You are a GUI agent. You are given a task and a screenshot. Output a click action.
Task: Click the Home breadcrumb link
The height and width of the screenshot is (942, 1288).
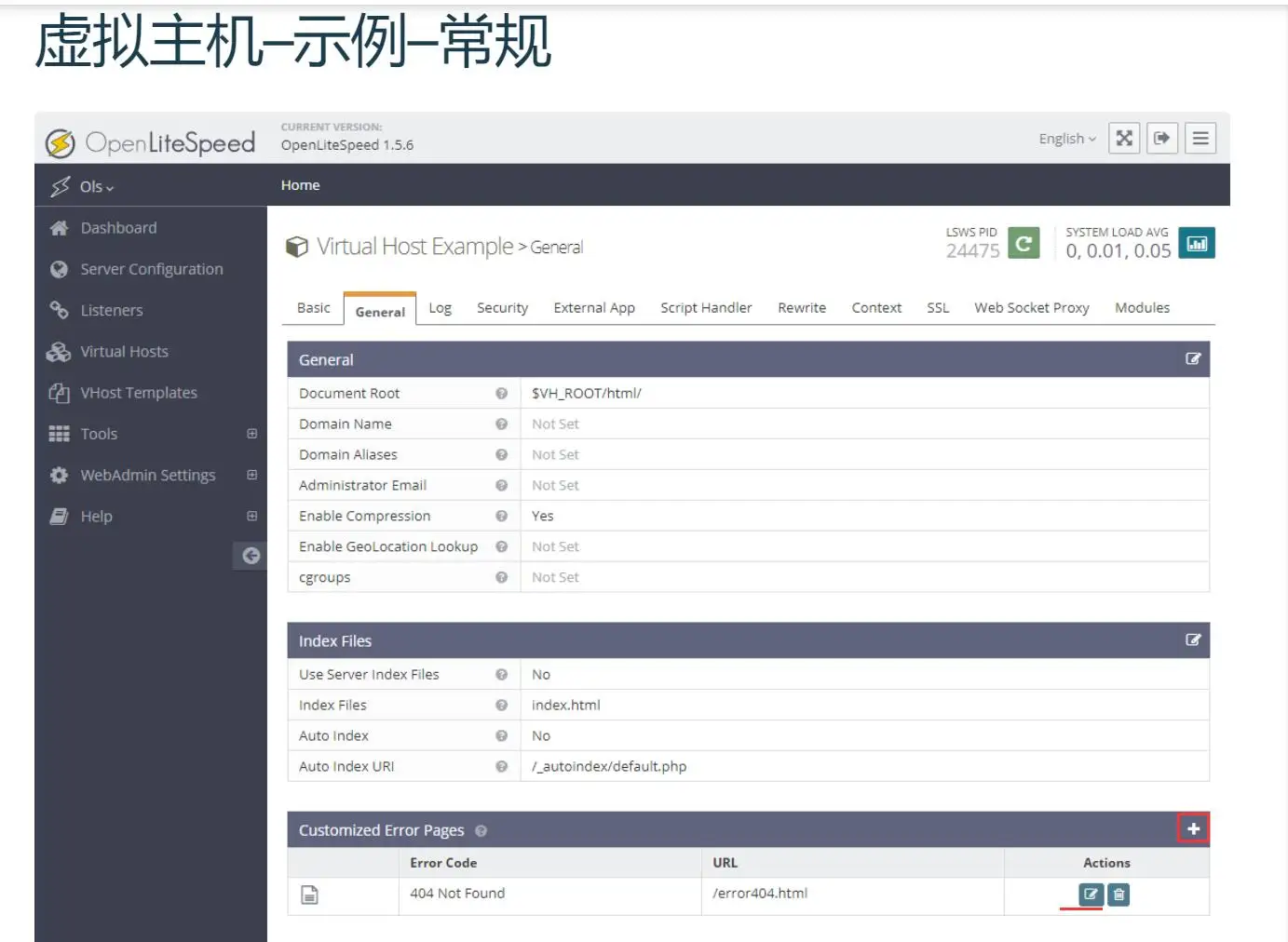(x=300, y=185)
